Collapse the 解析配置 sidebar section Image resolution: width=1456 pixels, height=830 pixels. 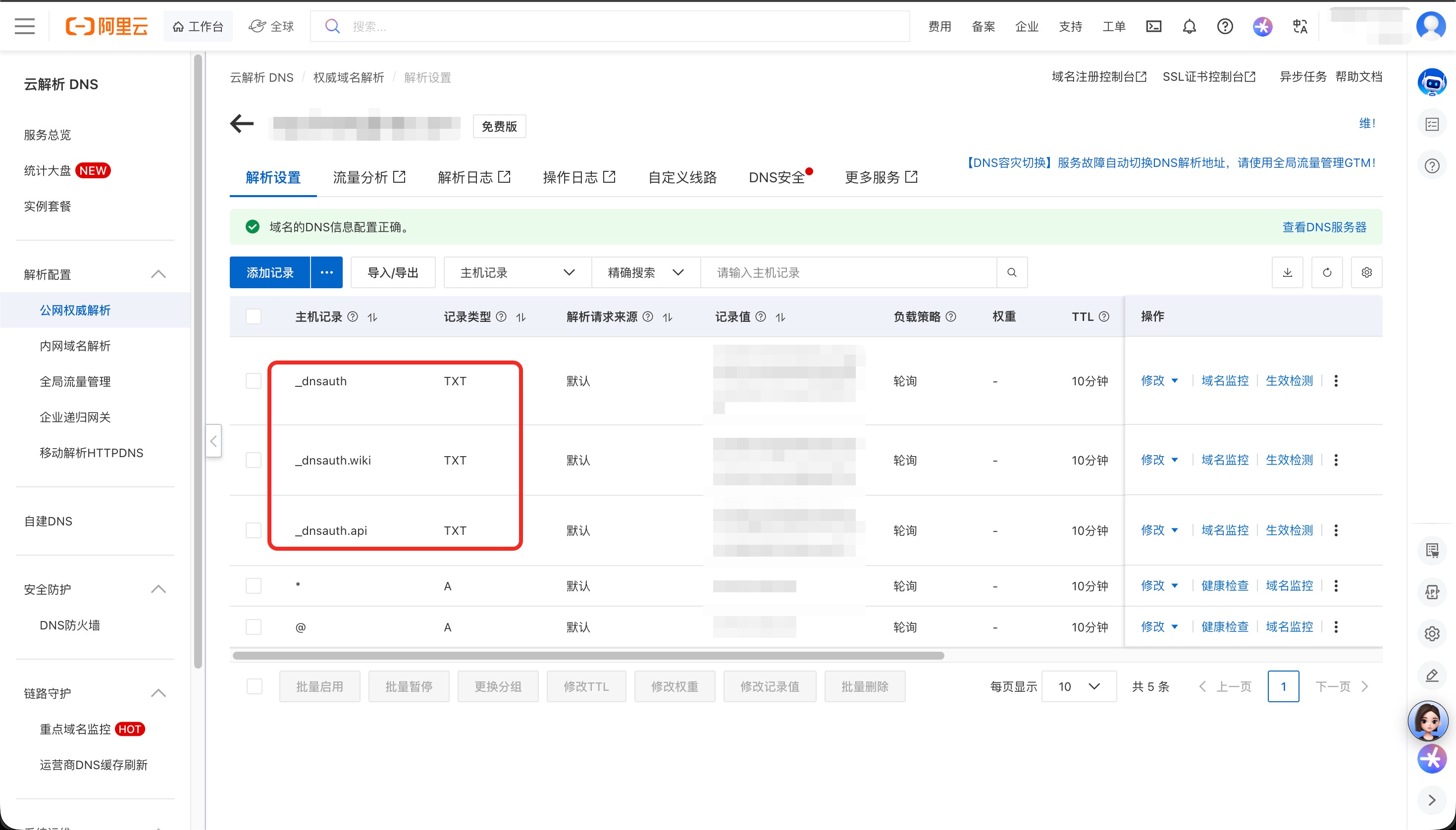(x=158, y=274)
